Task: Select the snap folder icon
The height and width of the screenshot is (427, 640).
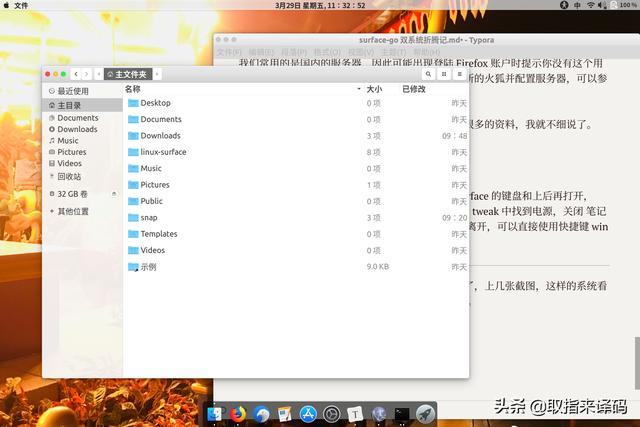Action: [133, 218]
